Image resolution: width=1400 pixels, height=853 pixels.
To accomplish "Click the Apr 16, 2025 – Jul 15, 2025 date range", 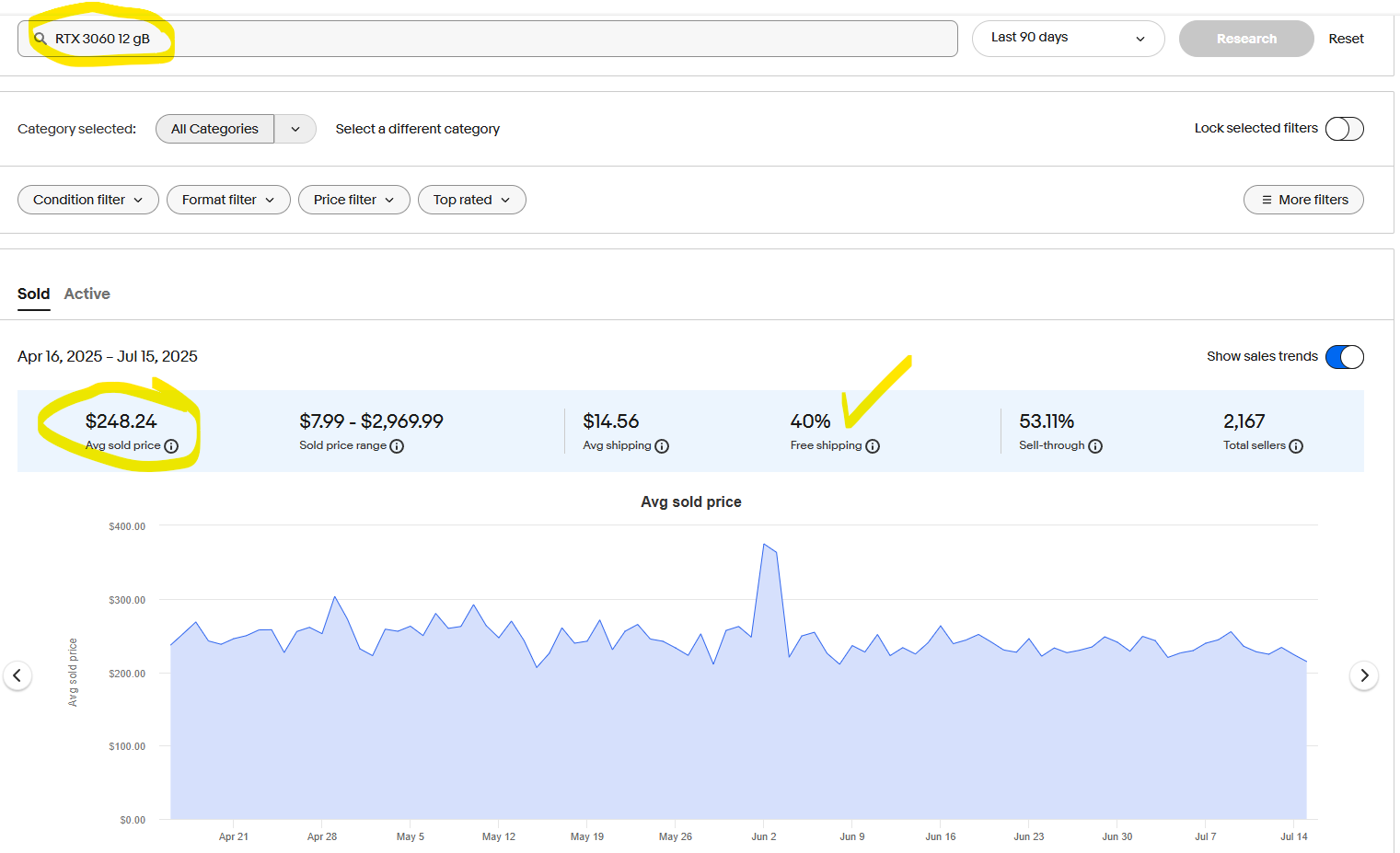I will 108,357.
